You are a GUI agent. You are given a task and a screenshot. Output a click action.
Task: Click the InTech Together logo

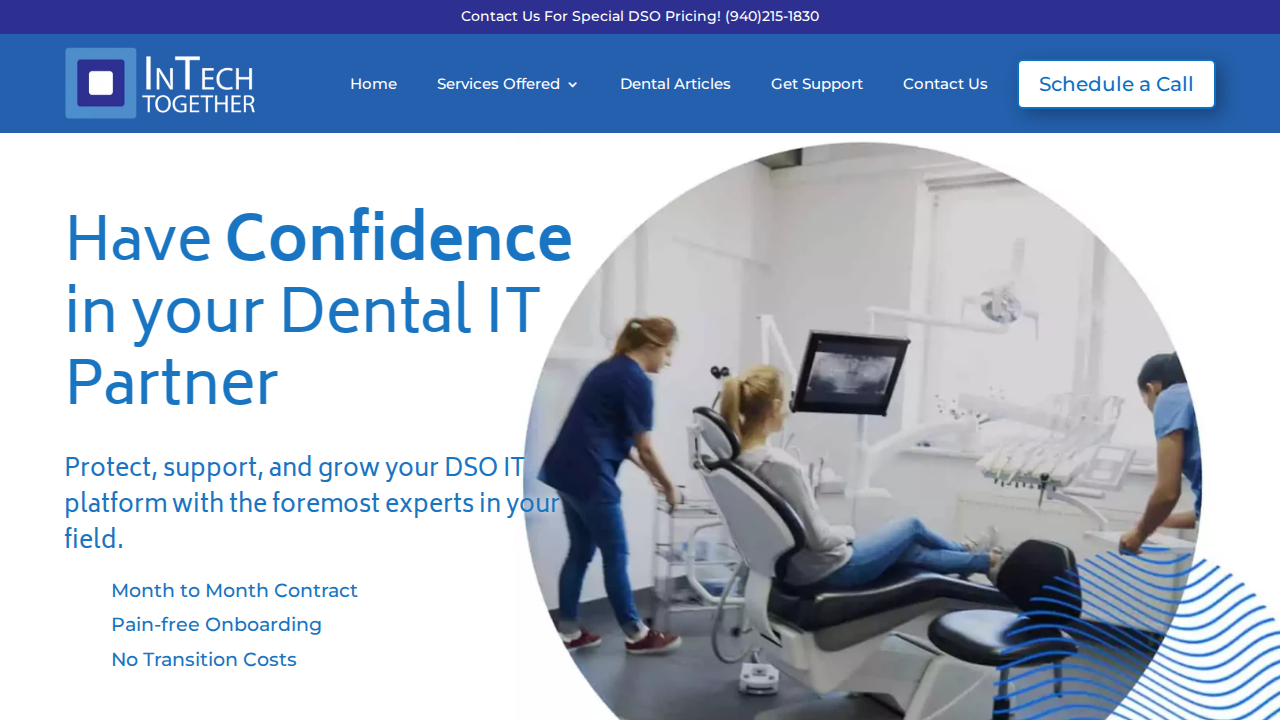tap(160, 83)
